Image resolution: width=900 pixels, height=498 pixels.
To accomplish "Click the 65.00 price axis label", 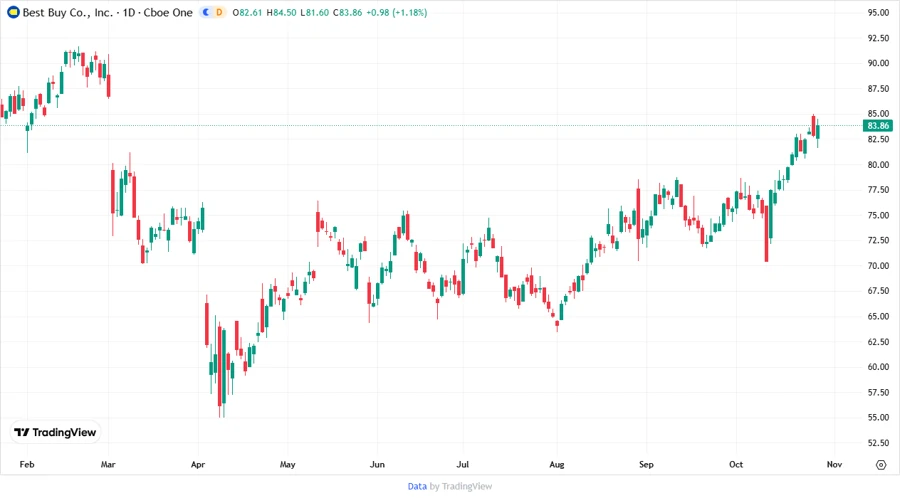I will point(878,316).
